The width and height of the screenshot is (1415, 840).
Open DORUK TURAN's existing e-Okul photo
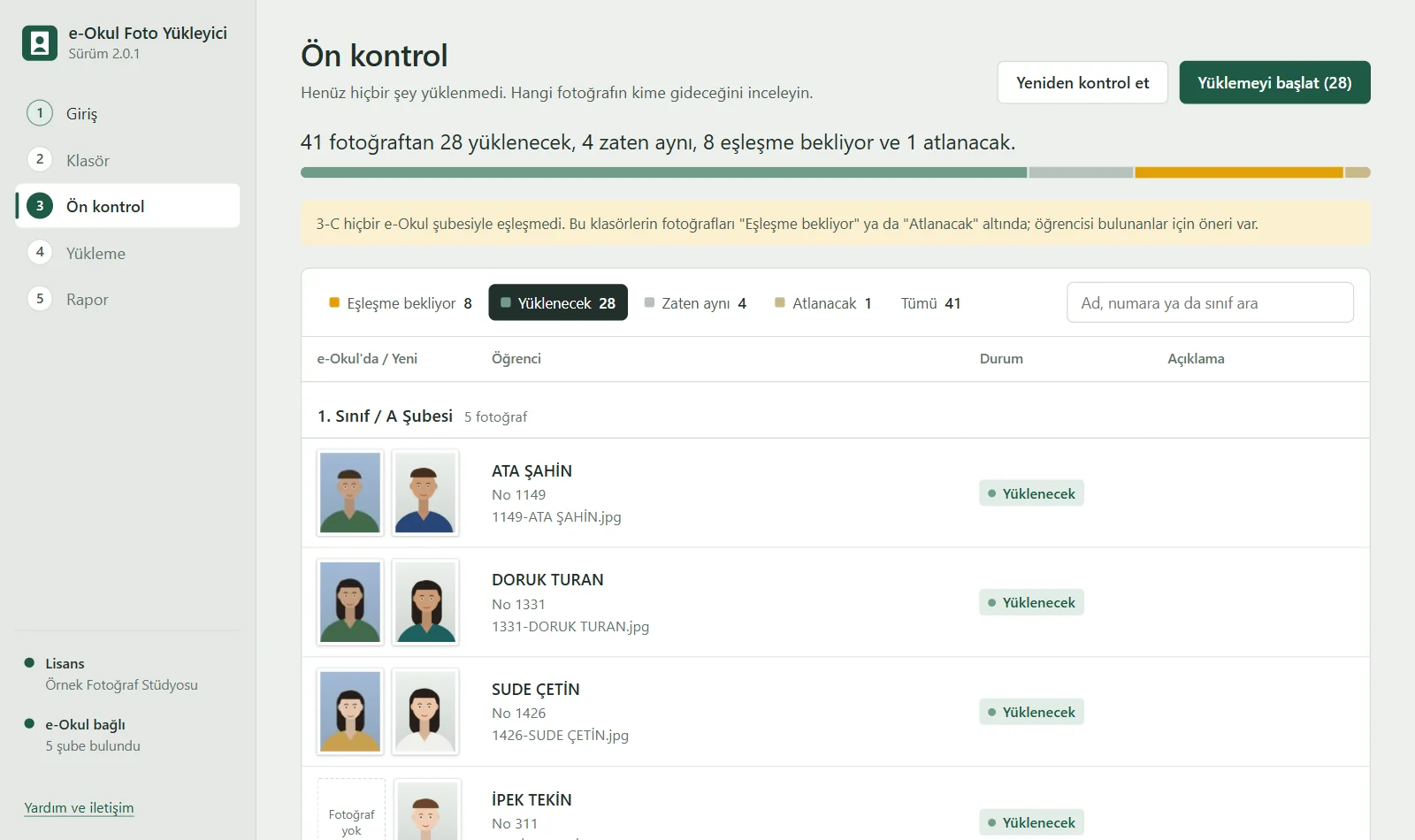point(350,601)
